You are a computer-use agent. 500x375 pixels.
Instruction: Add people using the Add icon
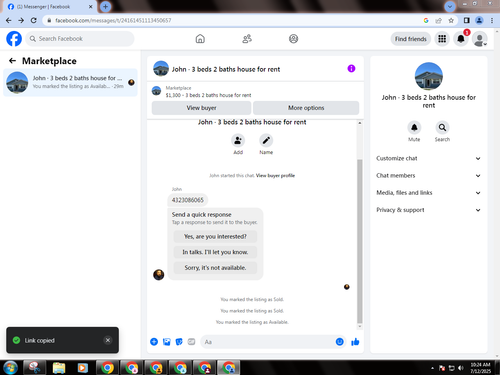[238, 140]
